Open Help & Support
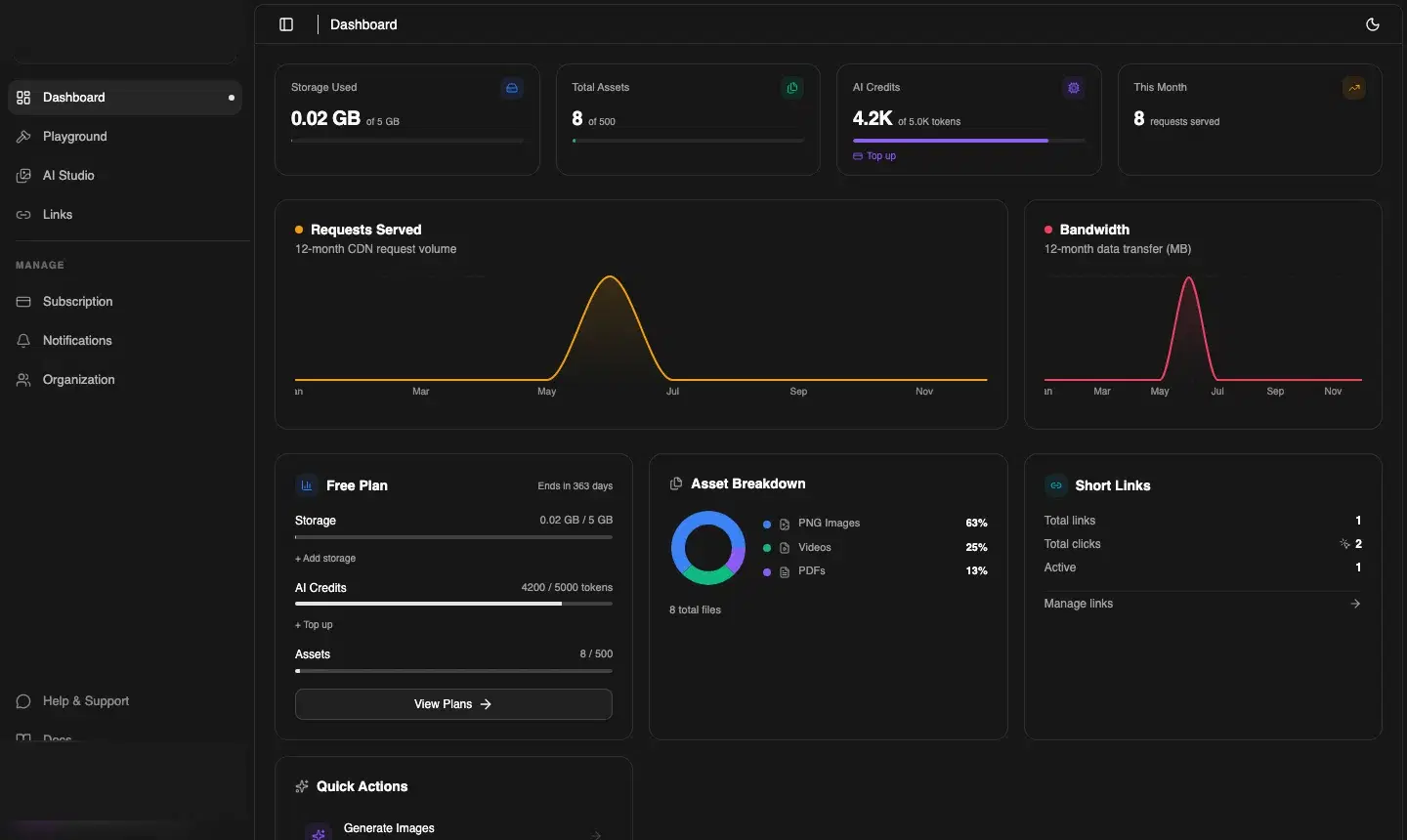Screen dimensions: 1407x840 coord(125,701)
